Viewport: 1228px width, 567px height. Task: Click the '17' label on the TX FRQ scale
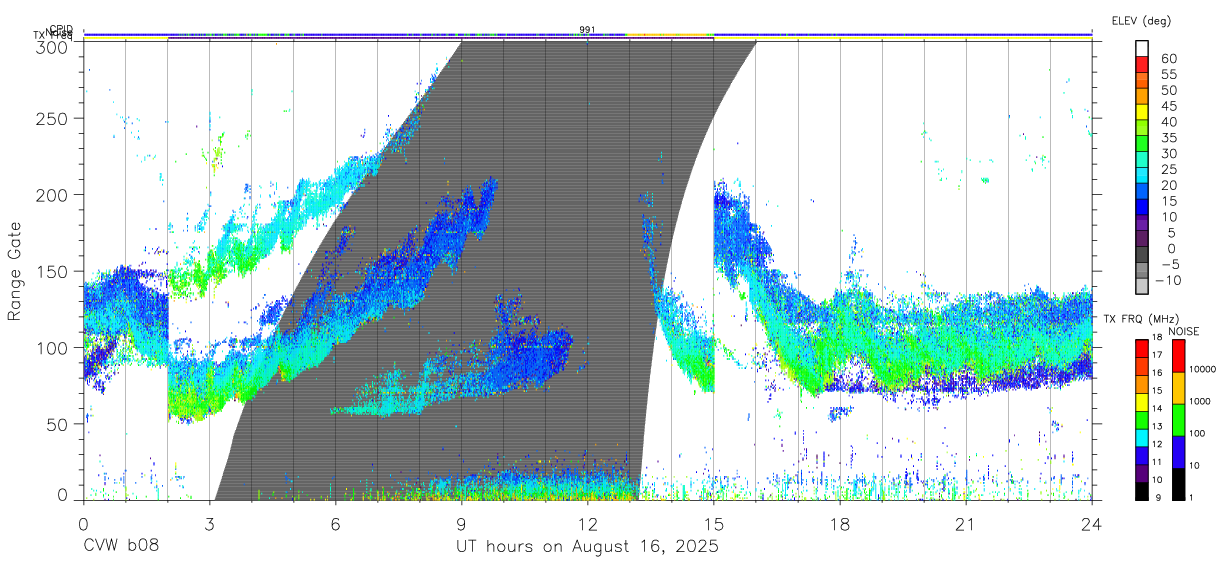1155,355
